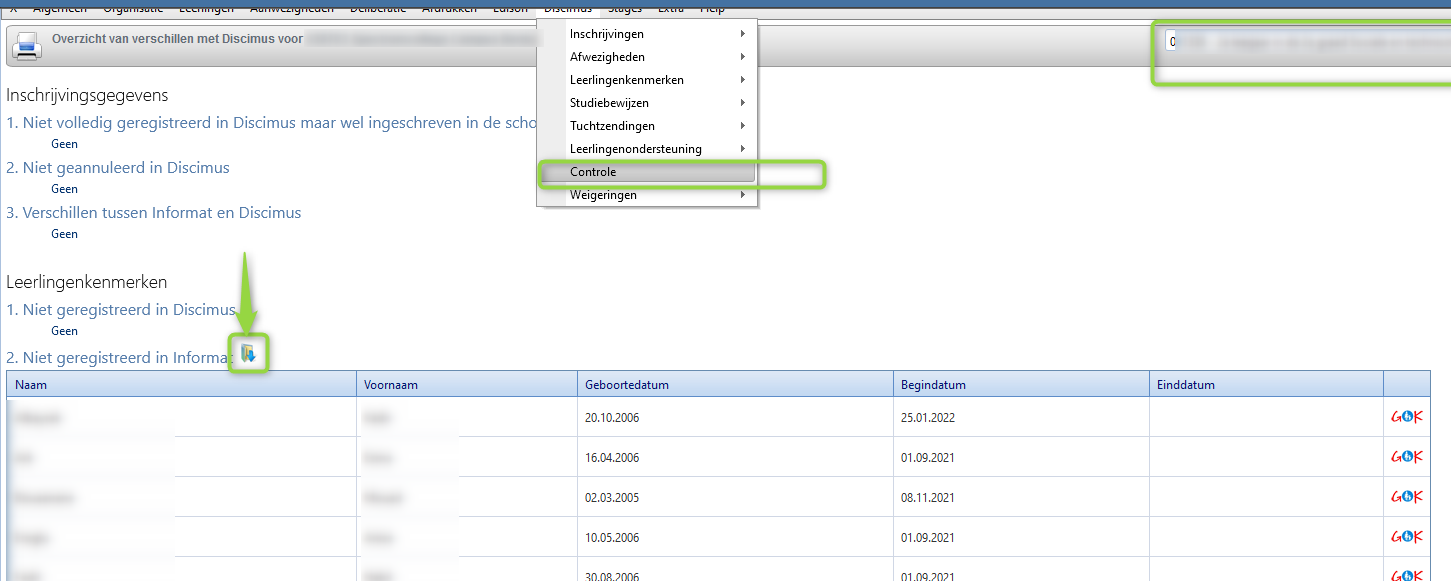Open heading 'Niet geregistreerd in Discimus'
1451x581 pixels.
point(121,310)
